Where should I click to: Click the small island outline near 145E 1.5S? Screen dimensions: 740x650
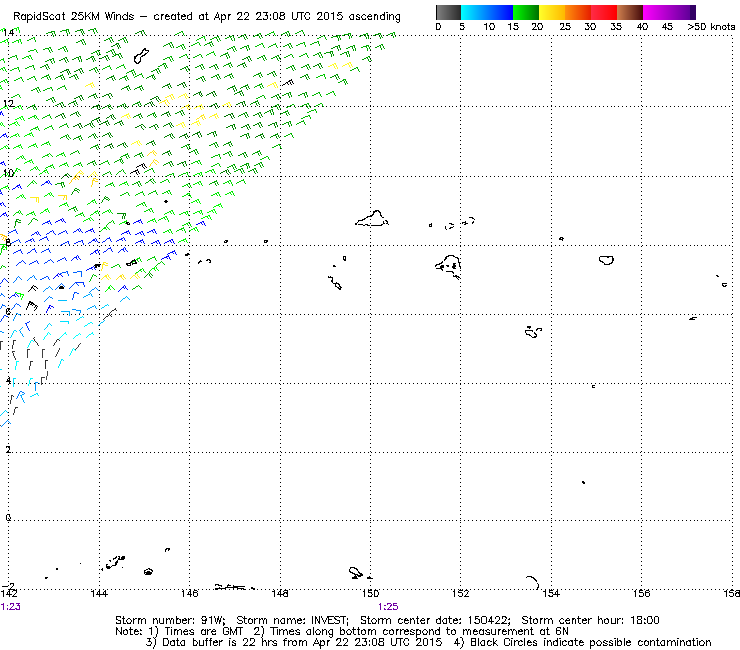[x=148, y=572]
